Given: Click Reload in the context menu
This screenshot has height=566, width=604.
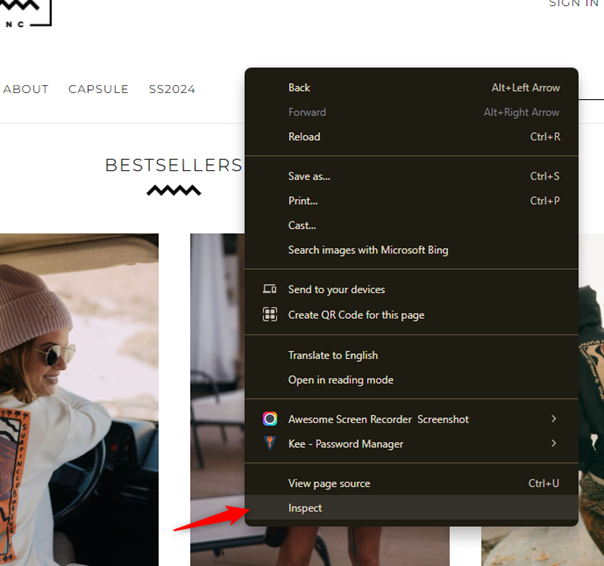Looking at the screenshot, I should [304, 137].
